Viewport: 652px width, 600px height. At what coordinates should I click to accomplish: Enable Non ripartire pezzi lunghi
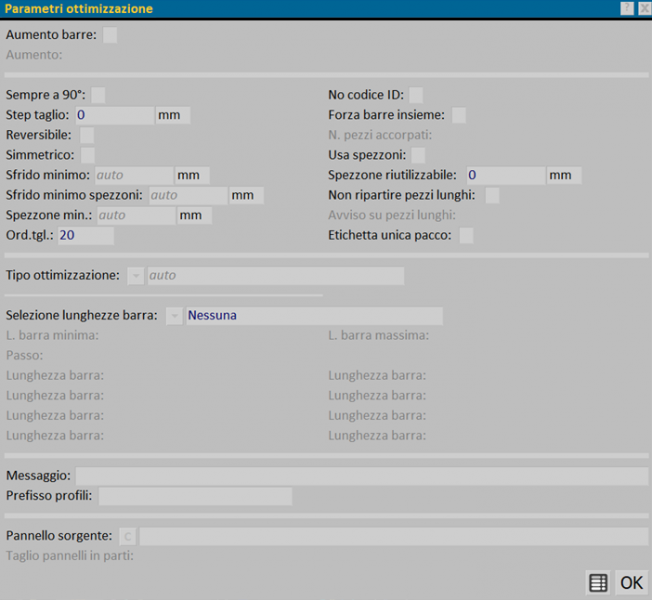pyautogui.click(x=491, y=195)
